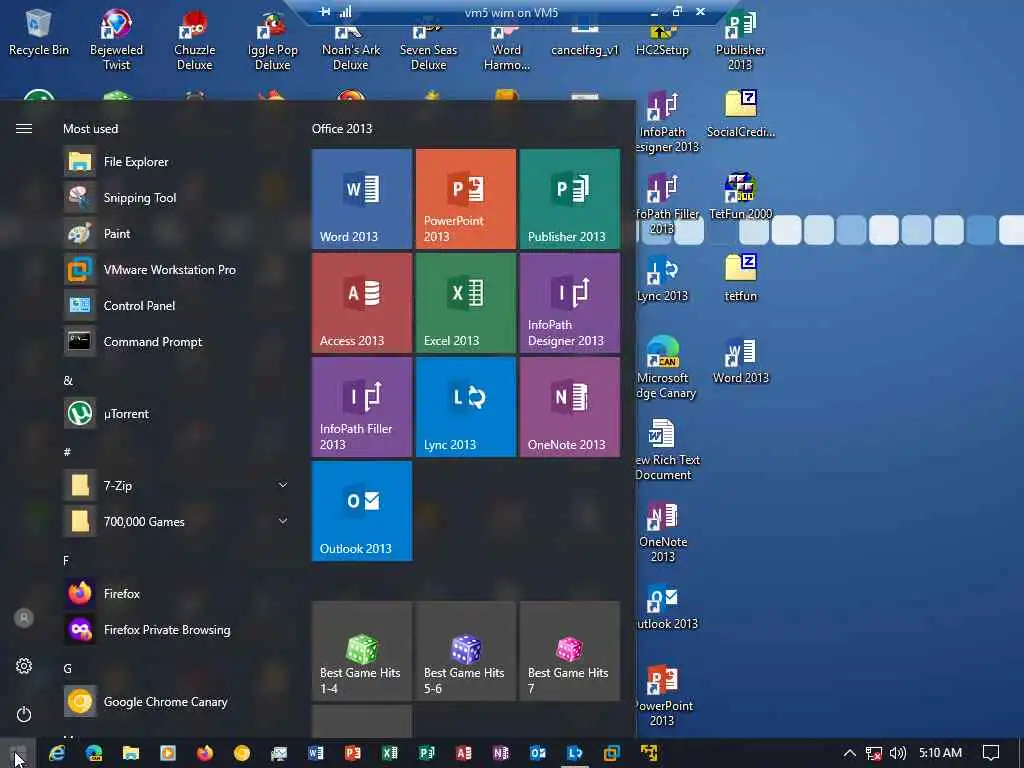The image size is (1024, 768).
Task: Select Chuzzle Deluxe desktop shortcut
Action: pos(195,39)
